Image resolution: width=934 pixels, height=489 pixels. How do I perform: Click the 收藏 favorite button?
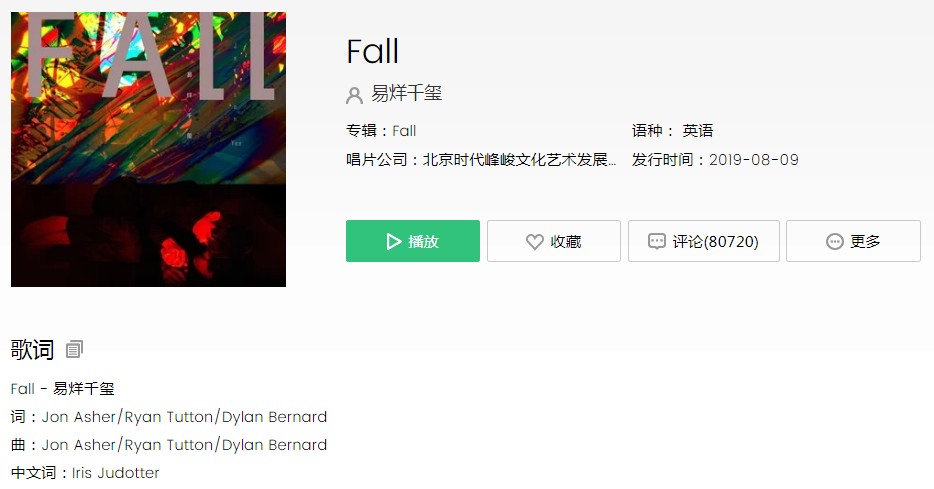tap(553, 241)
